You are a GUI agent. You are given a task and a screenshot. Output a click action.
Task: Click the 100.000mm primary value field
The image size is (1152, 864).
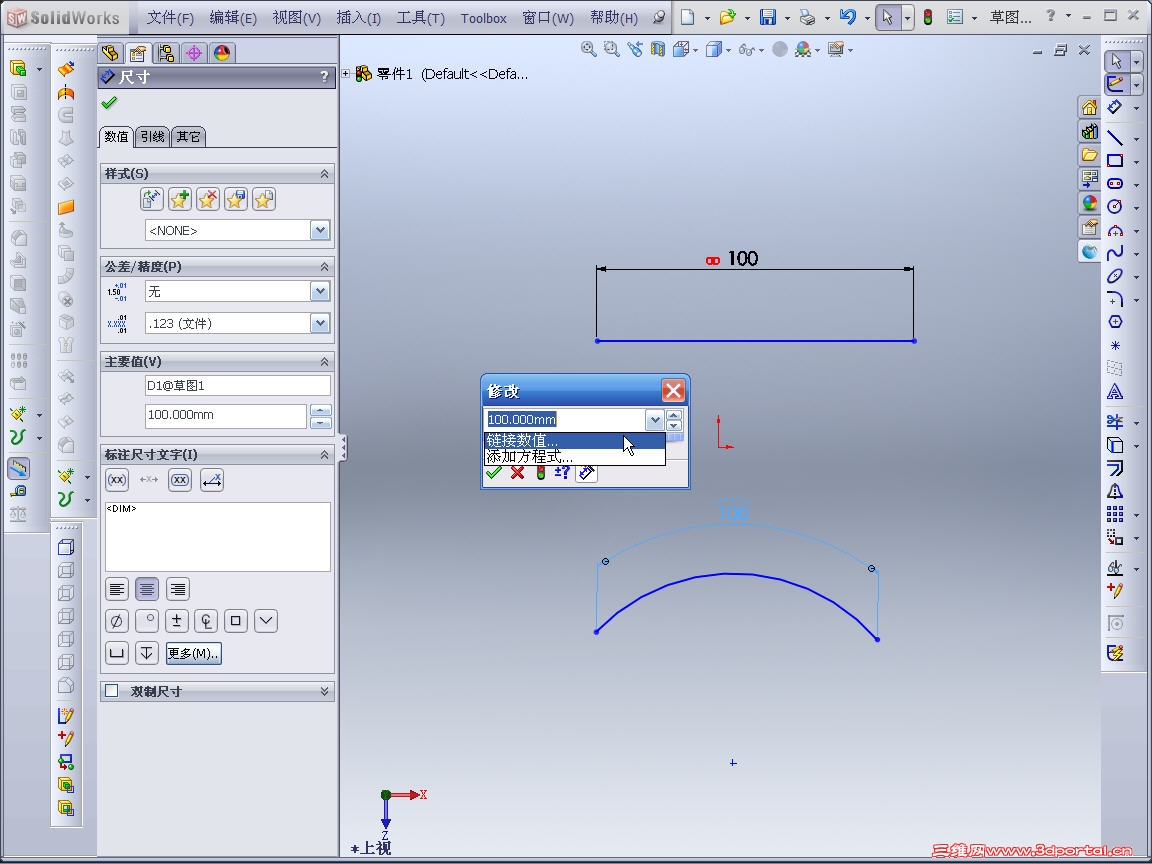click(x=226, y=415)
